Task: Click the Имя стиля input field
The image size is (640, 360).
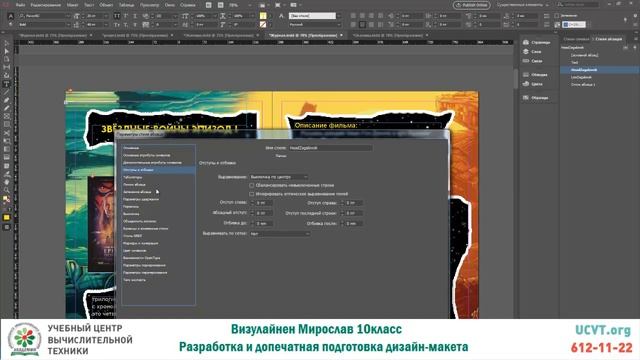Action: coord(330,148)
